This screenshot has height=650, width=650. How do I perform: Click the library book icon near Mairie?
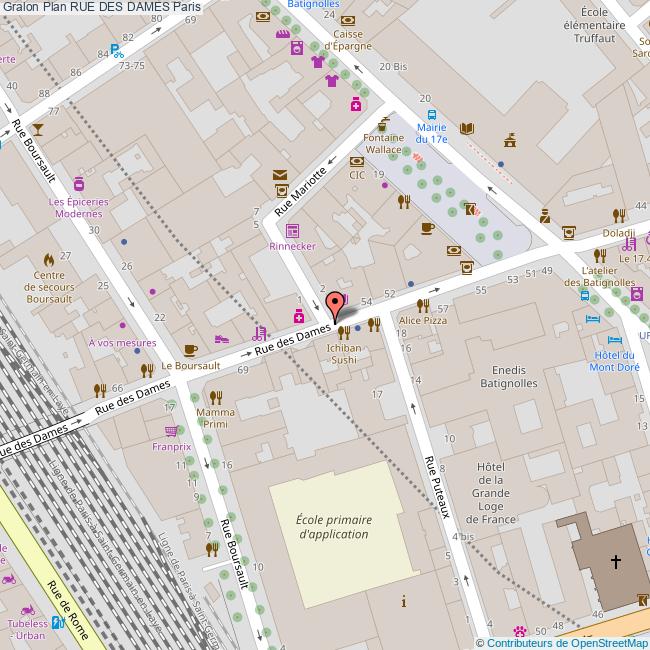[466, 128]
